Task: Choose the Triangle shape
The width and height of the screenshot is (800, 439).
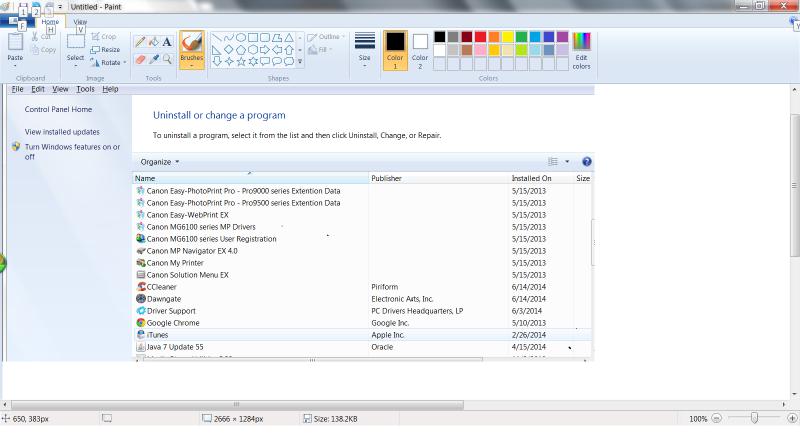Action: [289, 38]
